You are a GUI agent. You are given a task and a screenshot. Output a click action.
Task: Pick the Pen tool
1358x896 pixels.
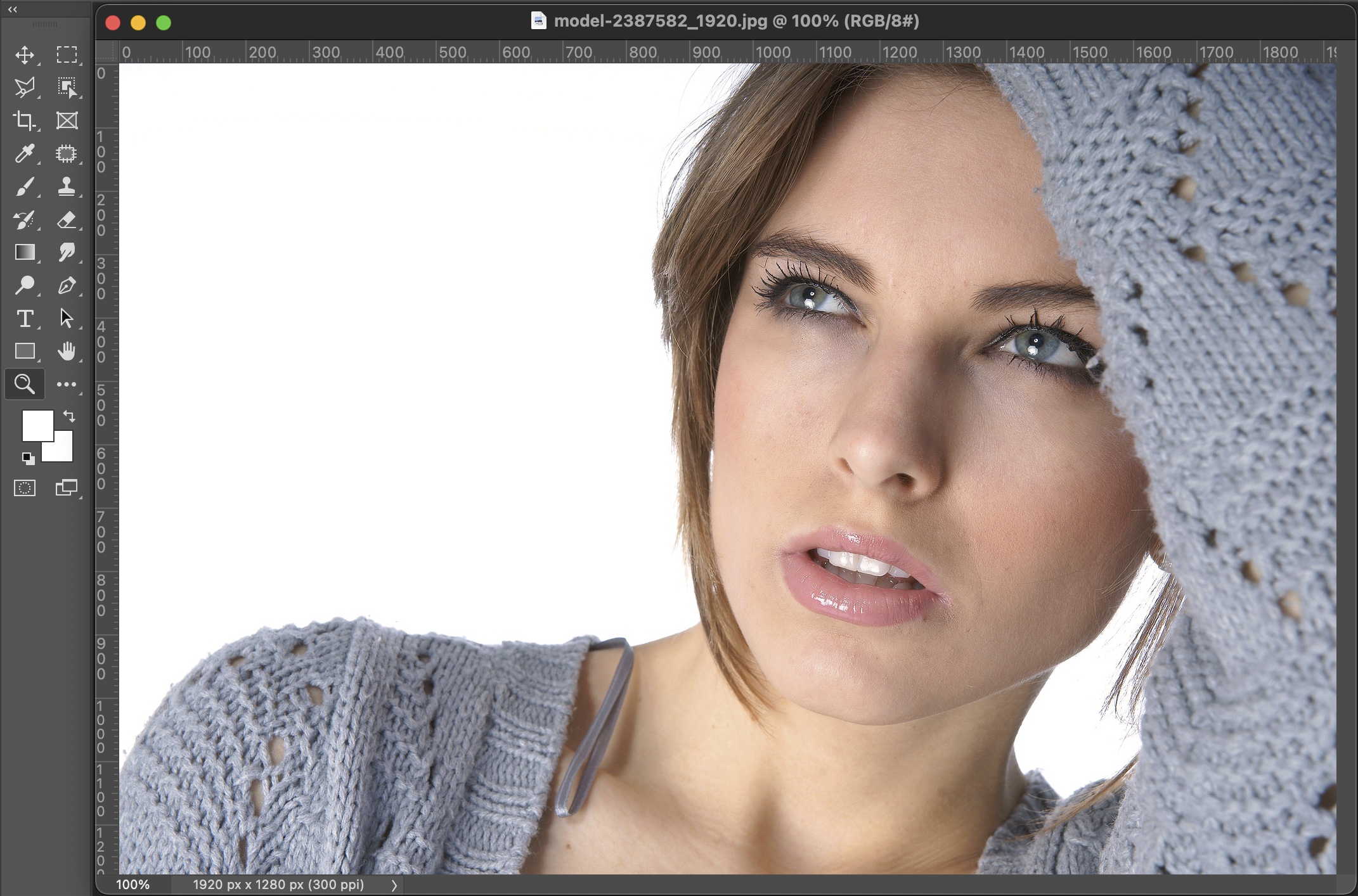click(x=67, y=286)
